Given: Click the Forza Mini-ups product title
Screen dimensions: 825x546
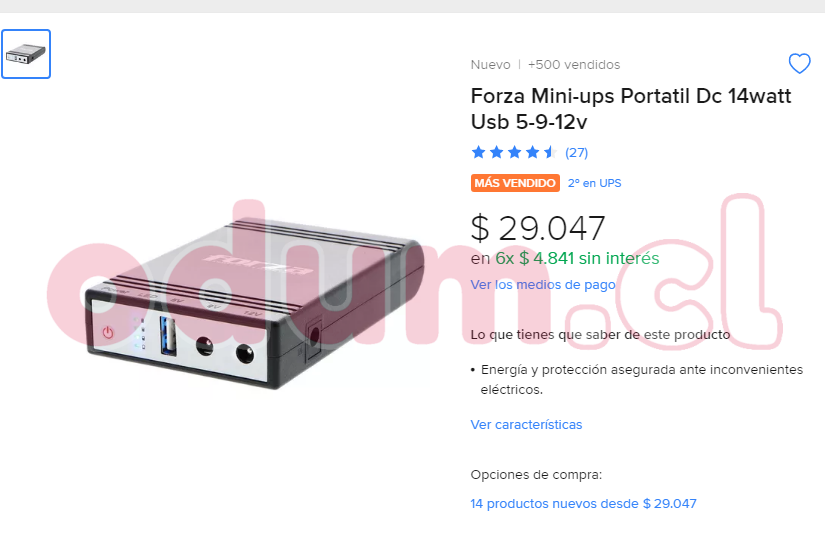Looking at the screenshot, I should pyautogui.click(x=631, y=109).
